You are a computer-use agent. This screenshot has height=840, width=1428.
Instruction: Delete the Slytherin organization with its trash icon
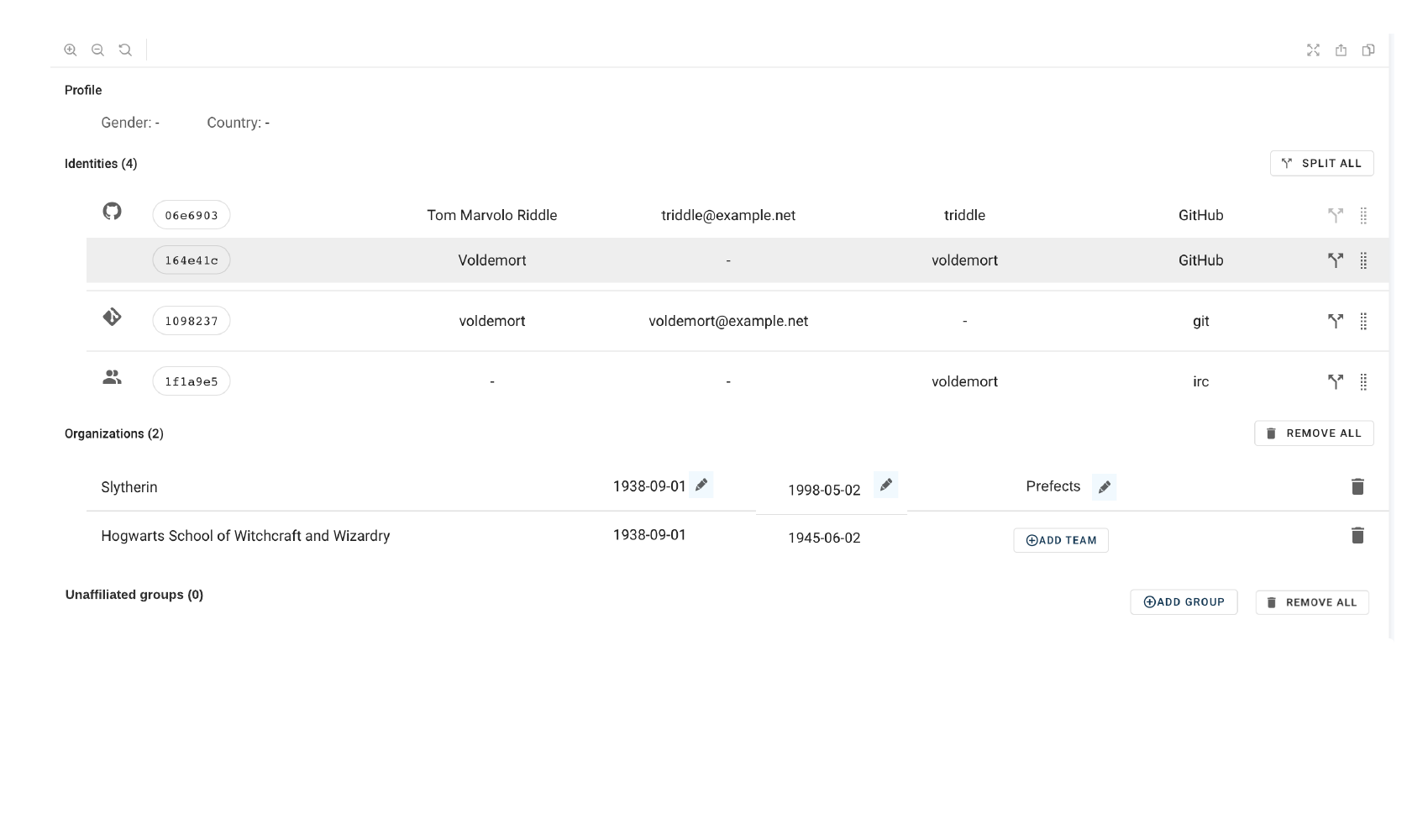coord(1358,486)
